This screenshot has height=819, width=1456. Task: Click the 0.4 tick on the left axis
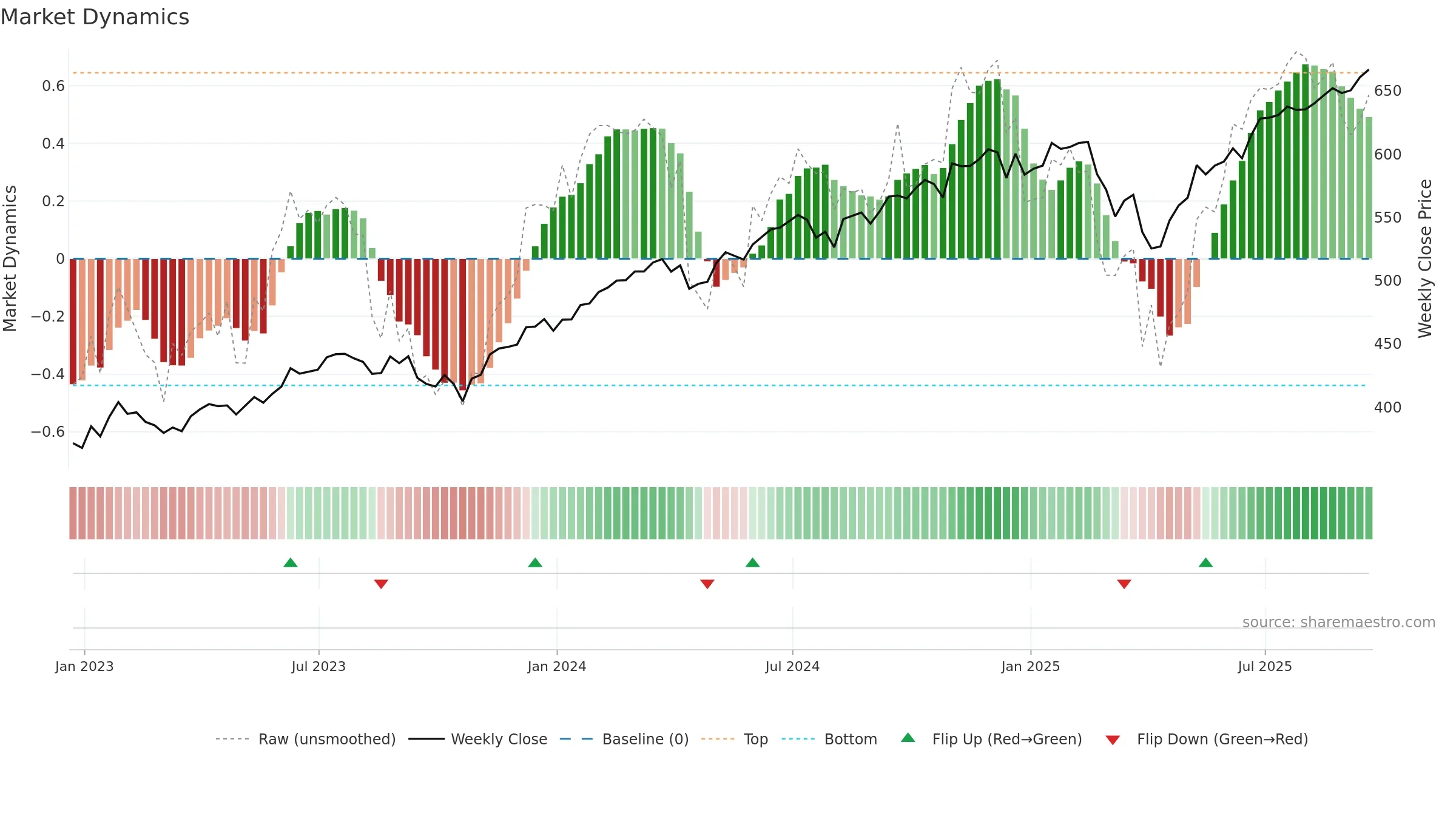pos(53,144)
